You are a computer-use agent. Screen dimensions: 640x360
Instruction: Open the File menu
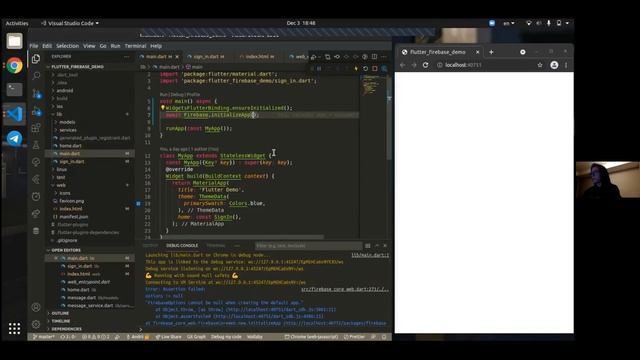[x=34, y=46]
